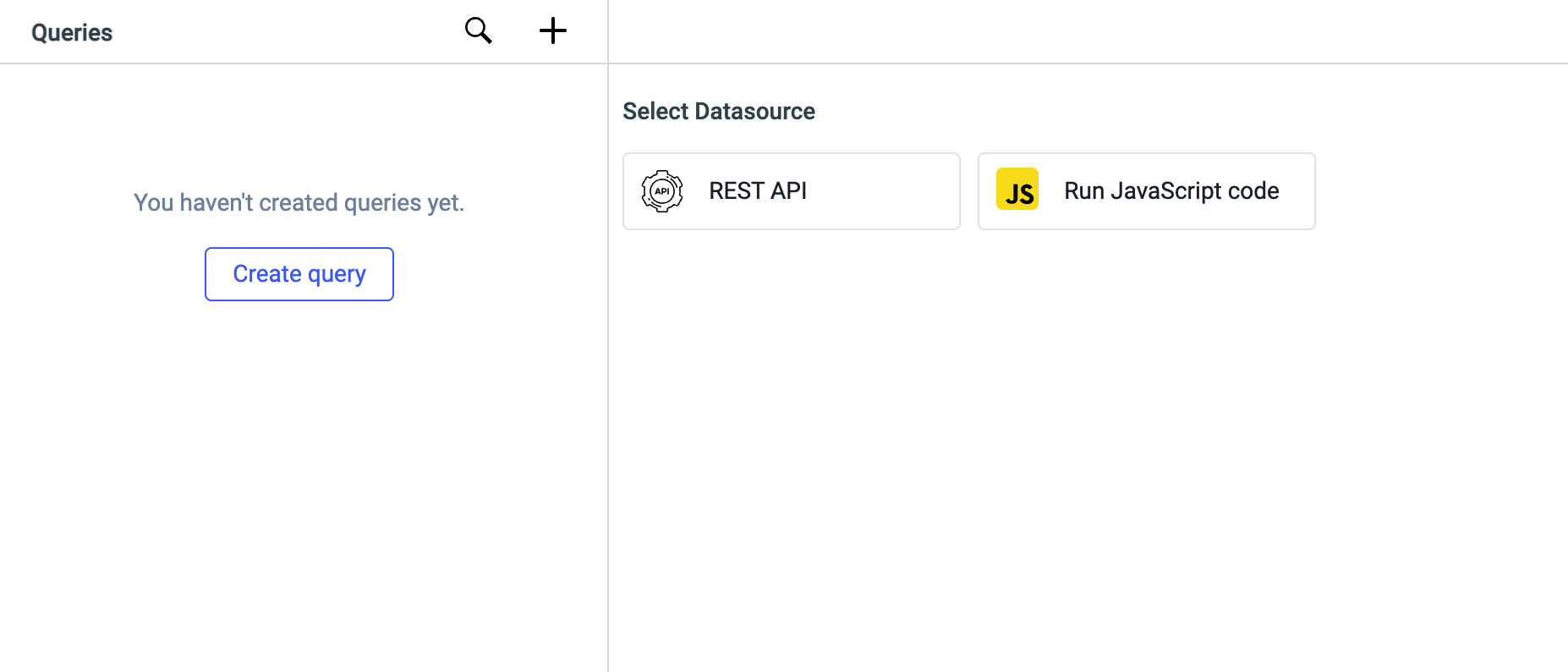Click the Queries panel heading
This screenshot has width=1568, height=672.
point(72,33)
